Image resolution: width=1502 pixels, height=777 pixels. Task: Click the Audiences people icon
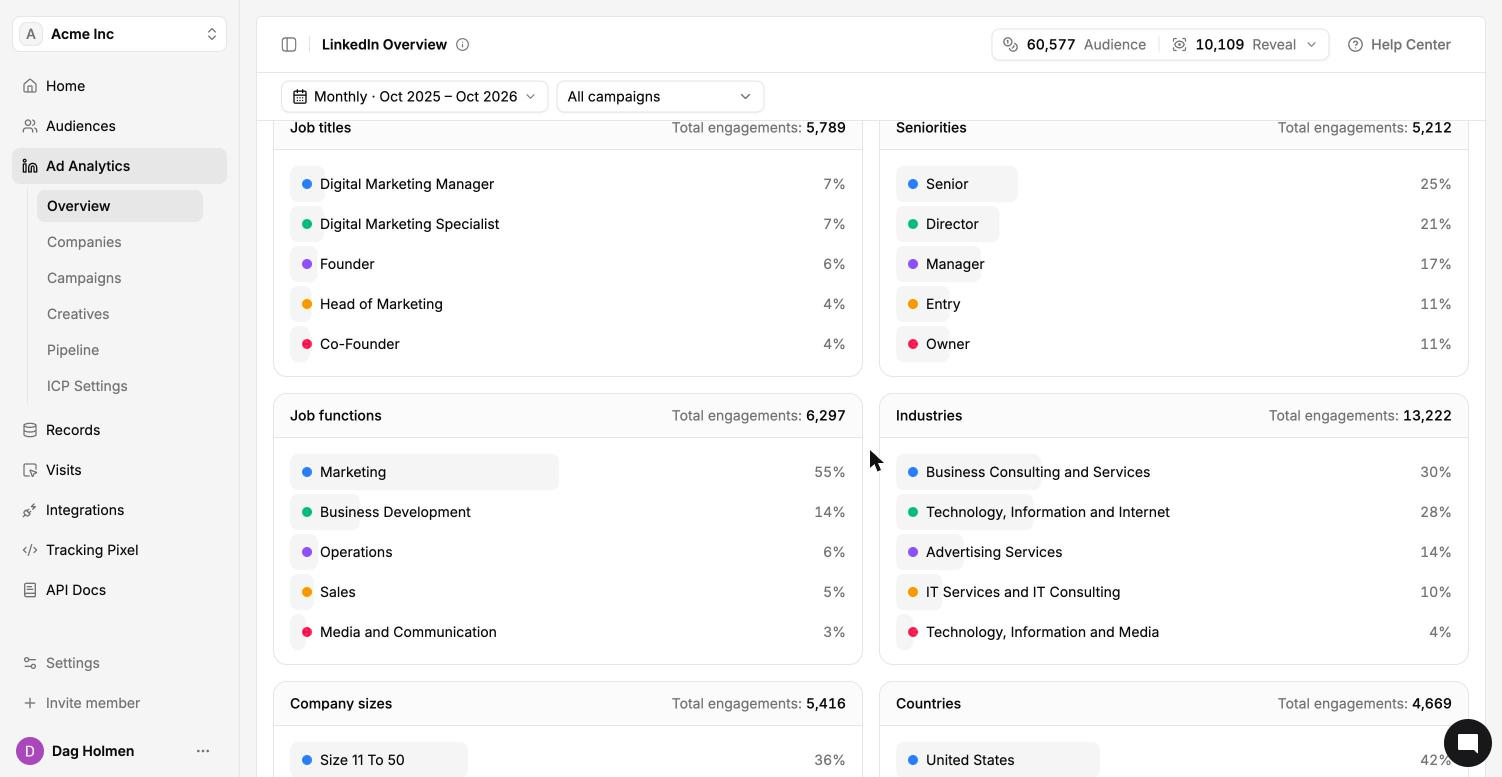click(x=30, y=126)
